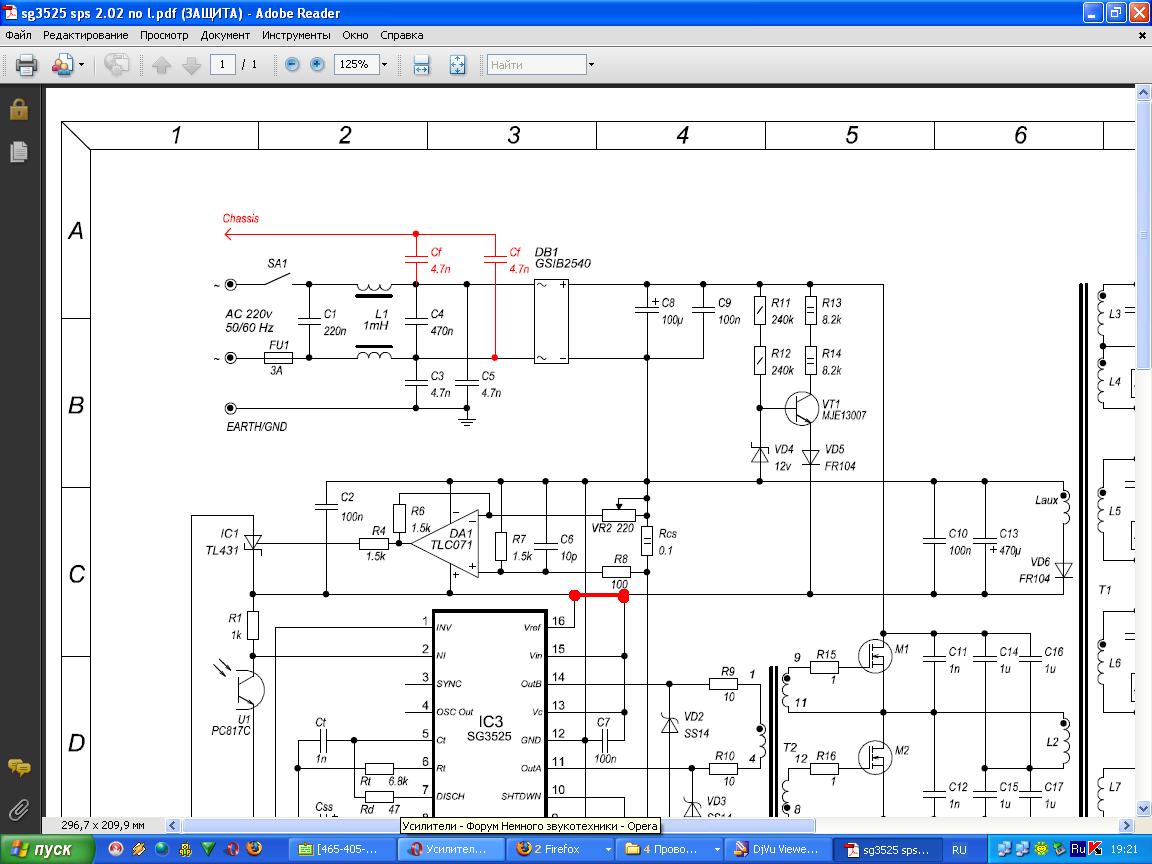Expand the collaboration tool dropdown arrow
Image resolution: width=1152 pixels, height=864 pixels.
point(81,65)
